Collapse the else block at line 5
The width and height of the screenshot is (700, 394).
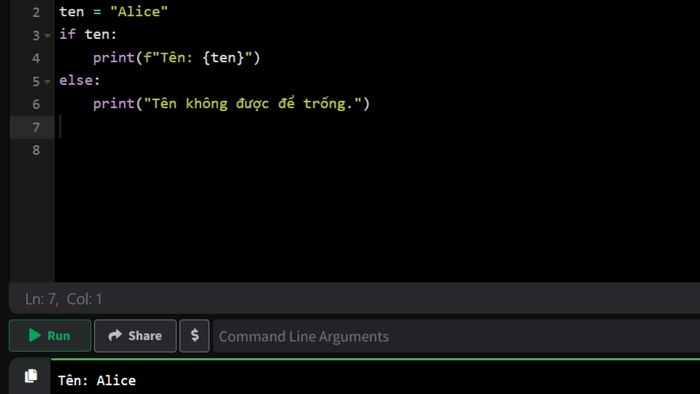pos(48,81)
